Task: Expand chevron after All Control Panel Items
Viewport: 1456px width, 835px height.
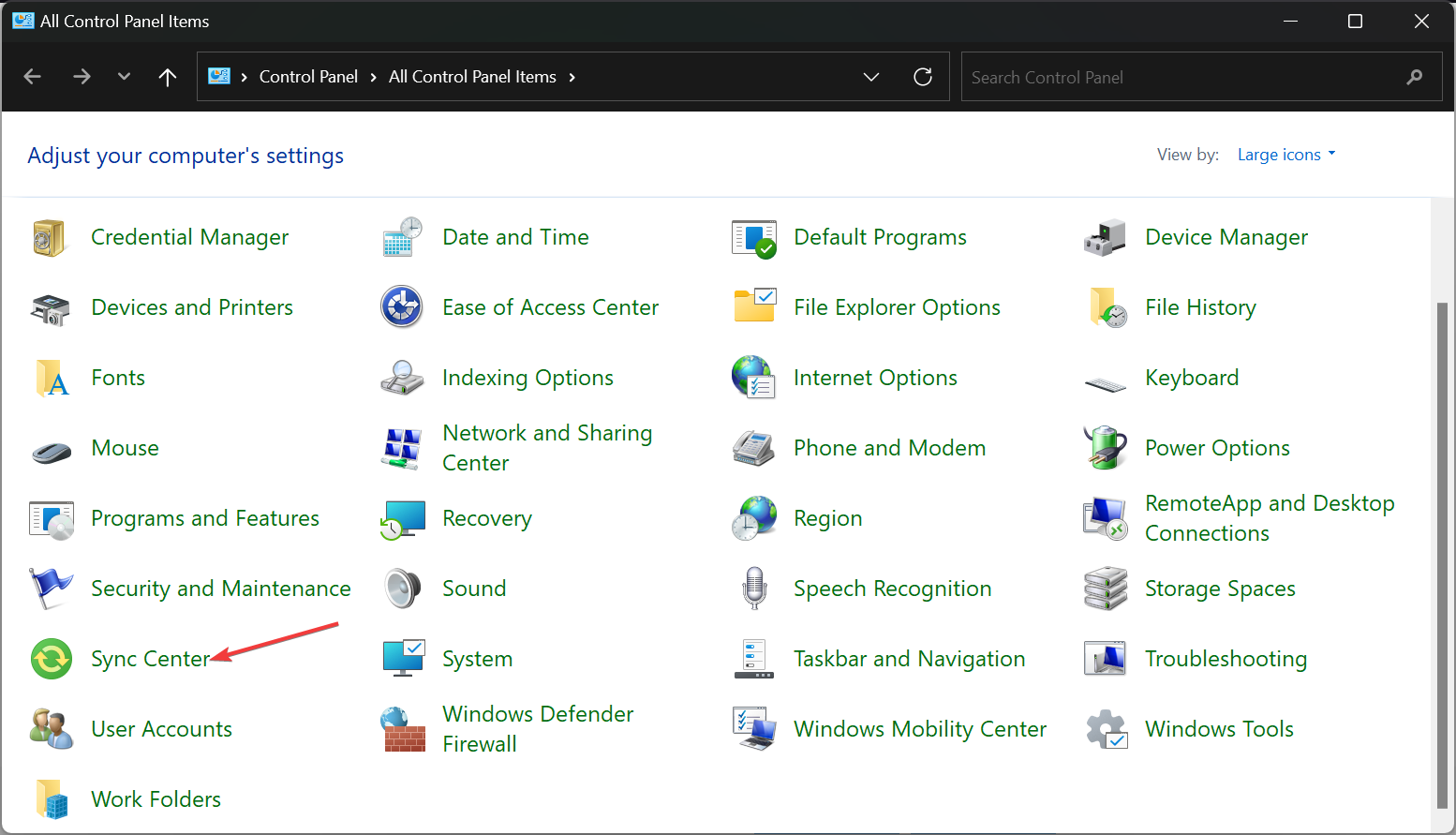Action: point(572,77)
